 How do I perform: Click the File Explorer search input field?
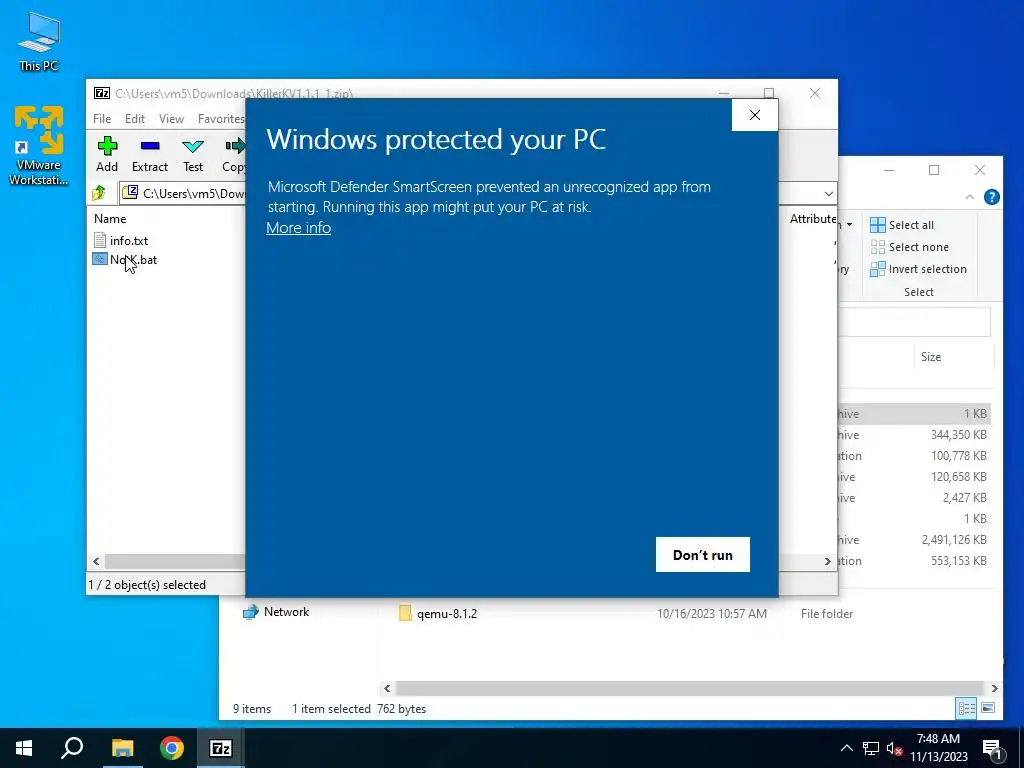tap(914, 323)
